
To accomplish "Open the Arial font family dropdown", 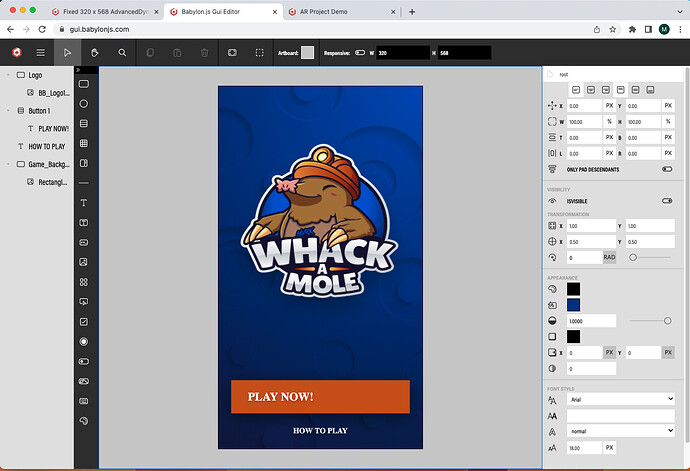I will coord(620,399).
